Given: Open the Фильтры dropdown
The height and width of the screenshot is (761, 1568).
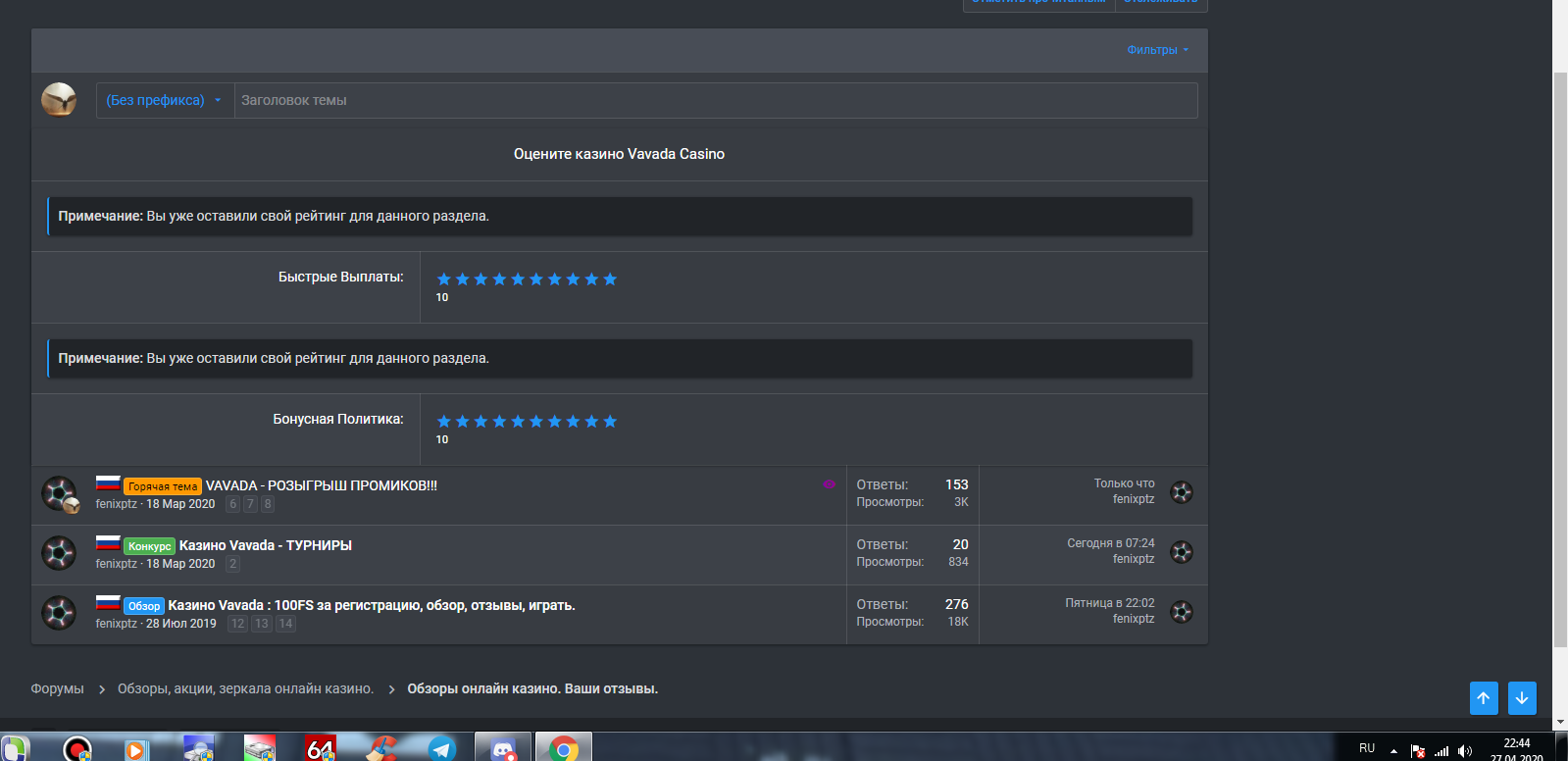Looking at the screenshot, I should click(x=1157, y=50).
